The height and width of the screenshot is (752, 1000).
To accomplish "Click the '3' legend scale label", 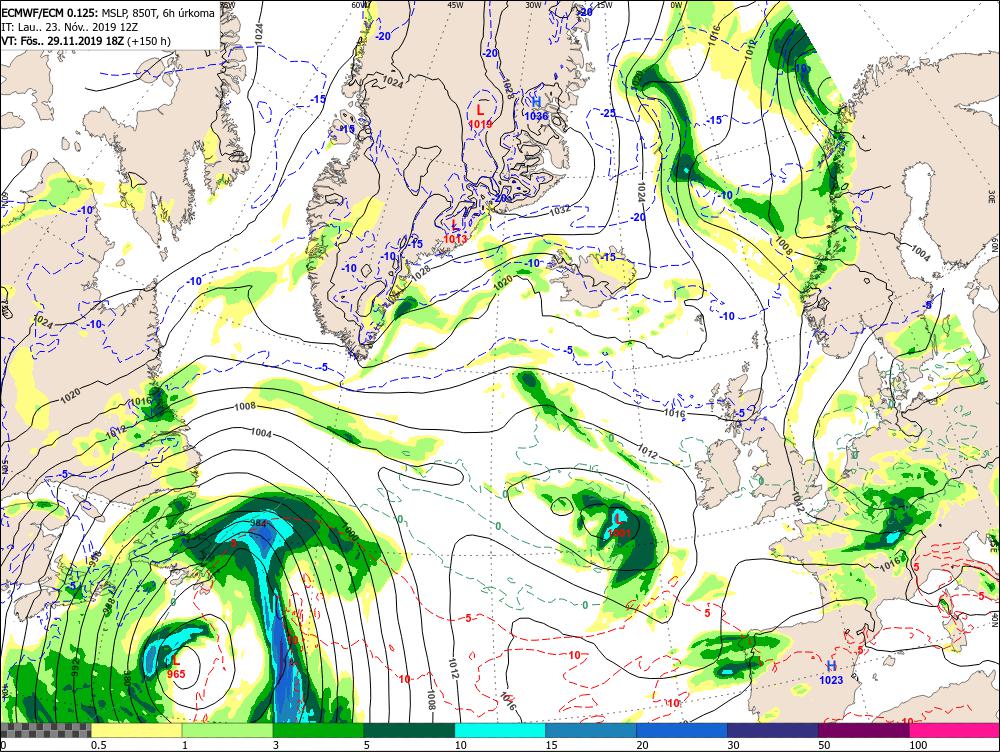I will pos(276,745).
